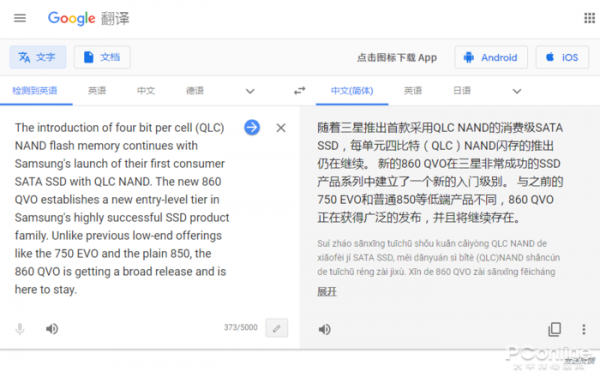
Task: Clear the source text
Action: pos(281,128)
